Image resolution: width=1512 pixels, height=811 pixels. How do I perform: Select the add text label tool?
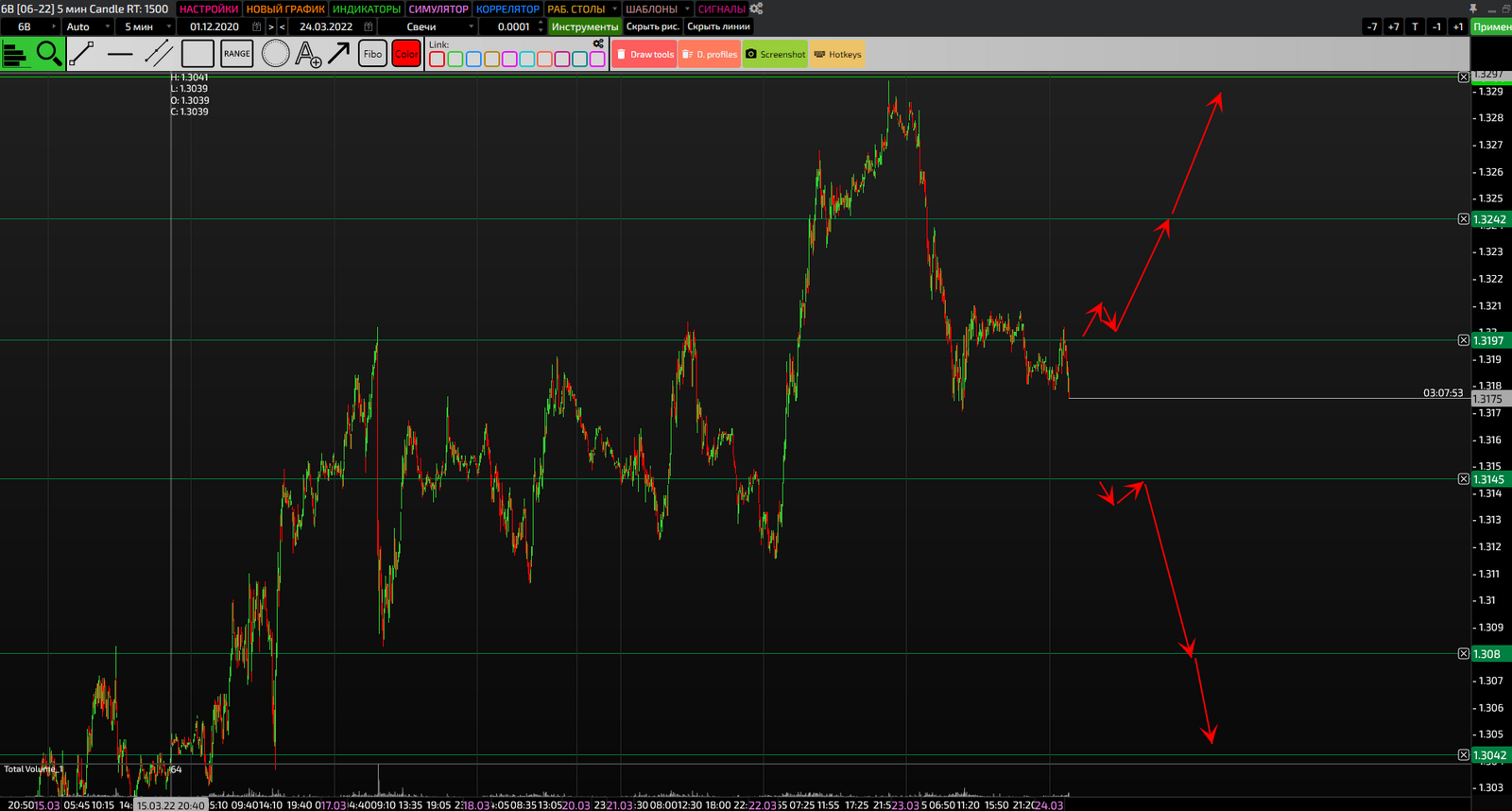click(308, 54)
